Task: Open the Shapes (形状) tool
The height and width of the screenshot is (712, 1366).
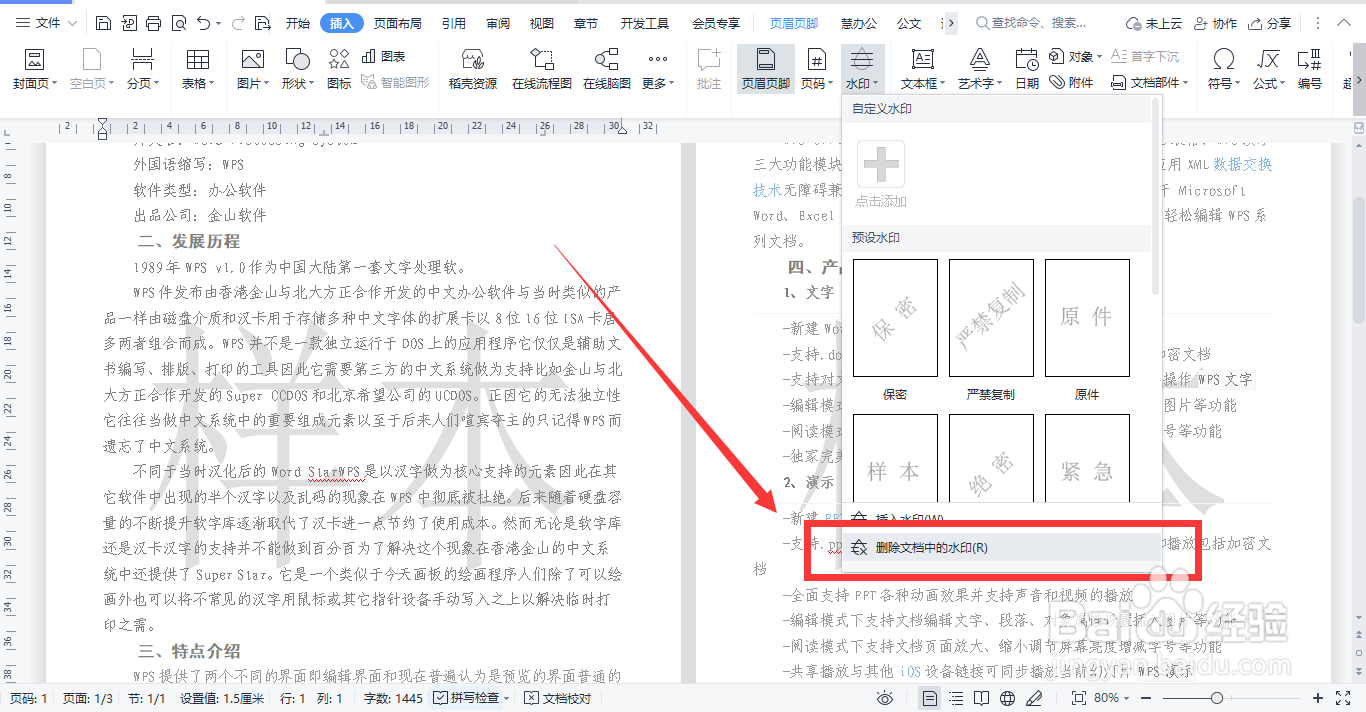Action: (297, 70)
